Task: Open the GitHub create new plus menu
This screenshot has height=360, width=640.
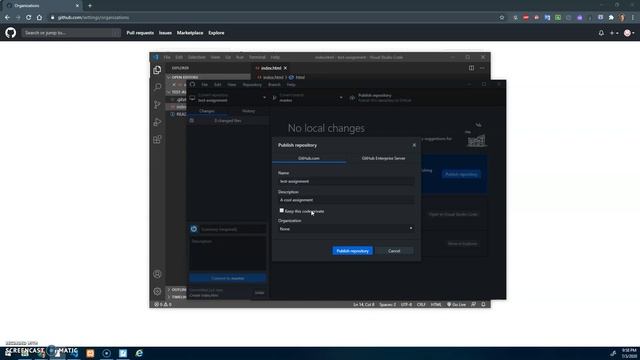Action: pyautogui.click(x=613, y=33)
